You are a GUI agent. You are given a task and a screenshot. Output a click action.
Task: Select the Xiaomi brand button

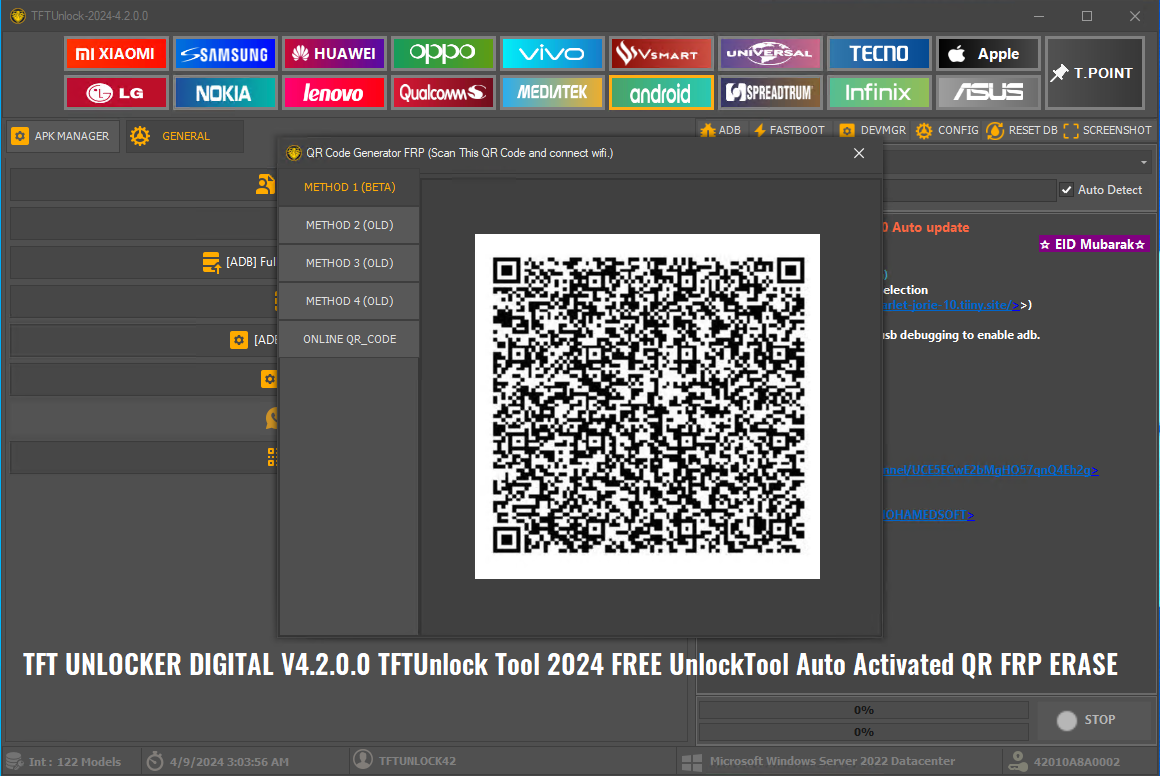click(116, 54)
